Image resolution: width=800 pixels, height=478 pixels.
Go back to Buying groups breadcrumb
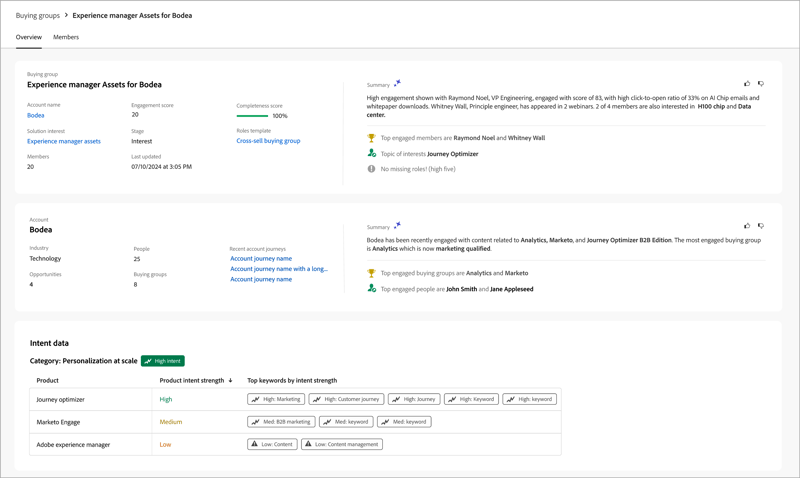click(38, 16)
